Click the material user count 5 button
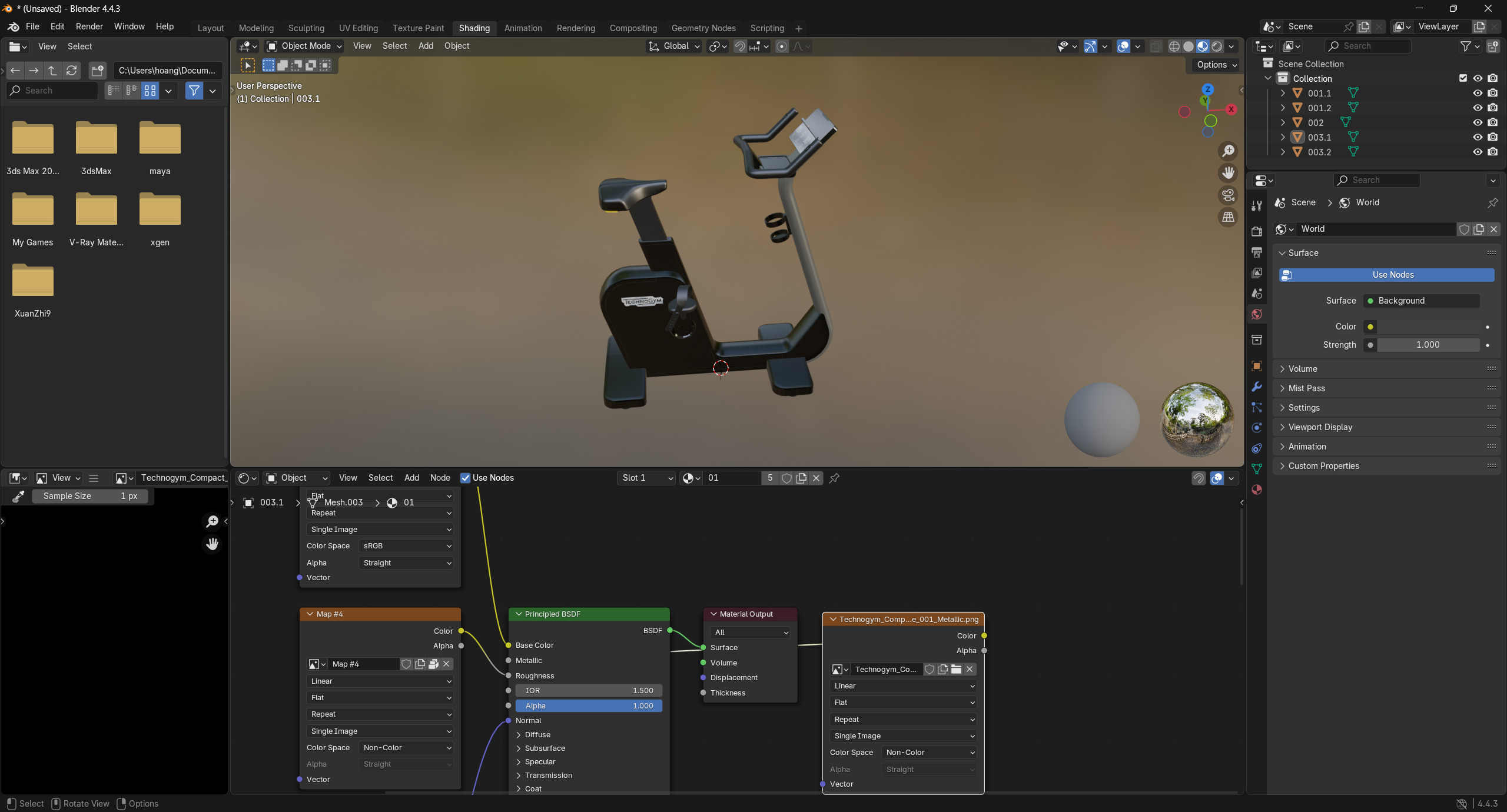The height and width of the screenshot is (812, 1507). (x=769, y=478)
